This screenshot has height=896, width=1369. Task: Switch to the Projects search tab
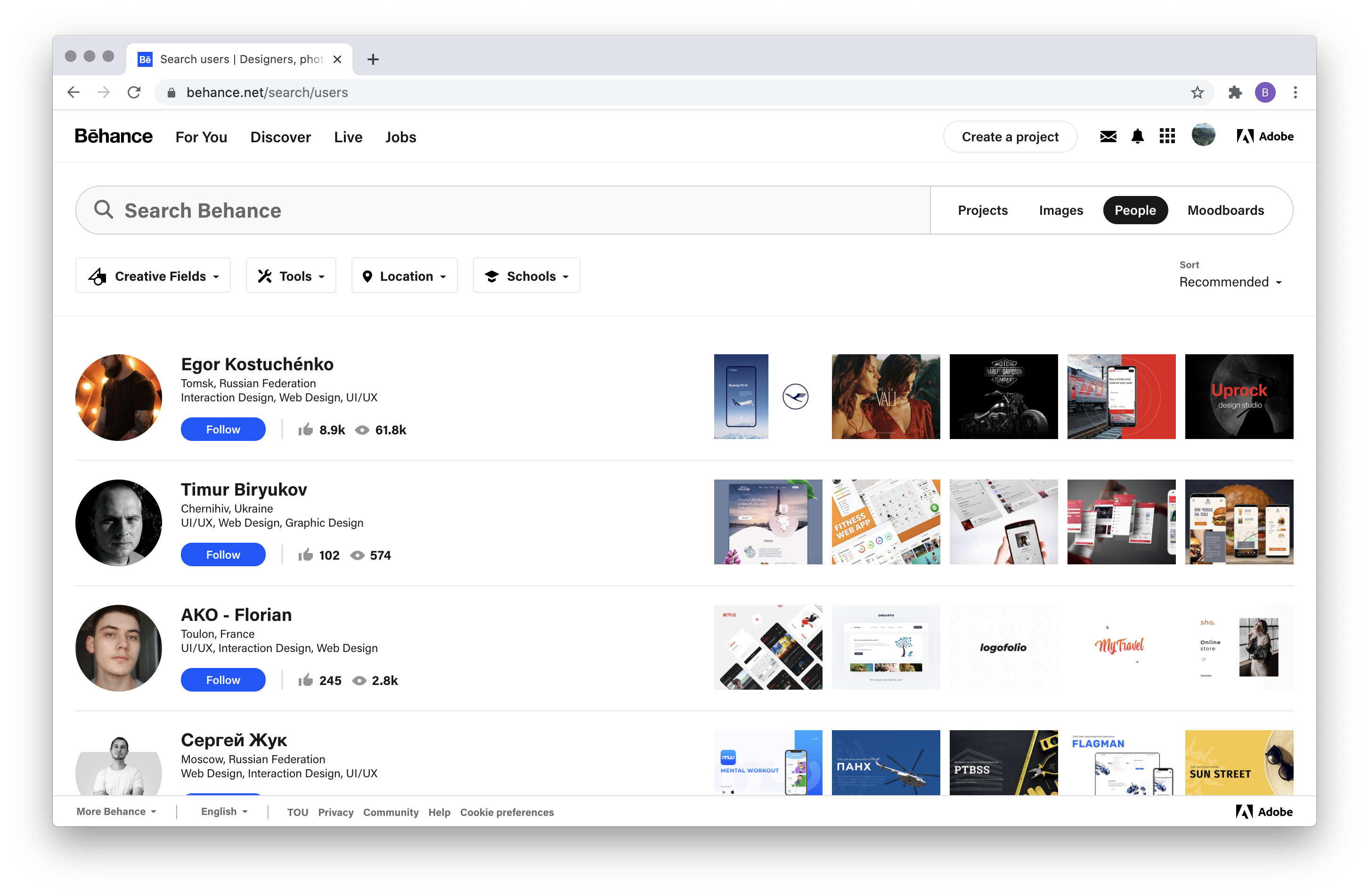[x=982, y=210]
